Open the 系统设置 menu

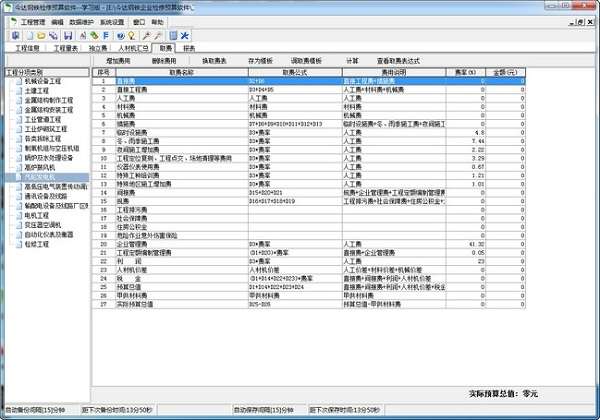click(x=112, y=22)
